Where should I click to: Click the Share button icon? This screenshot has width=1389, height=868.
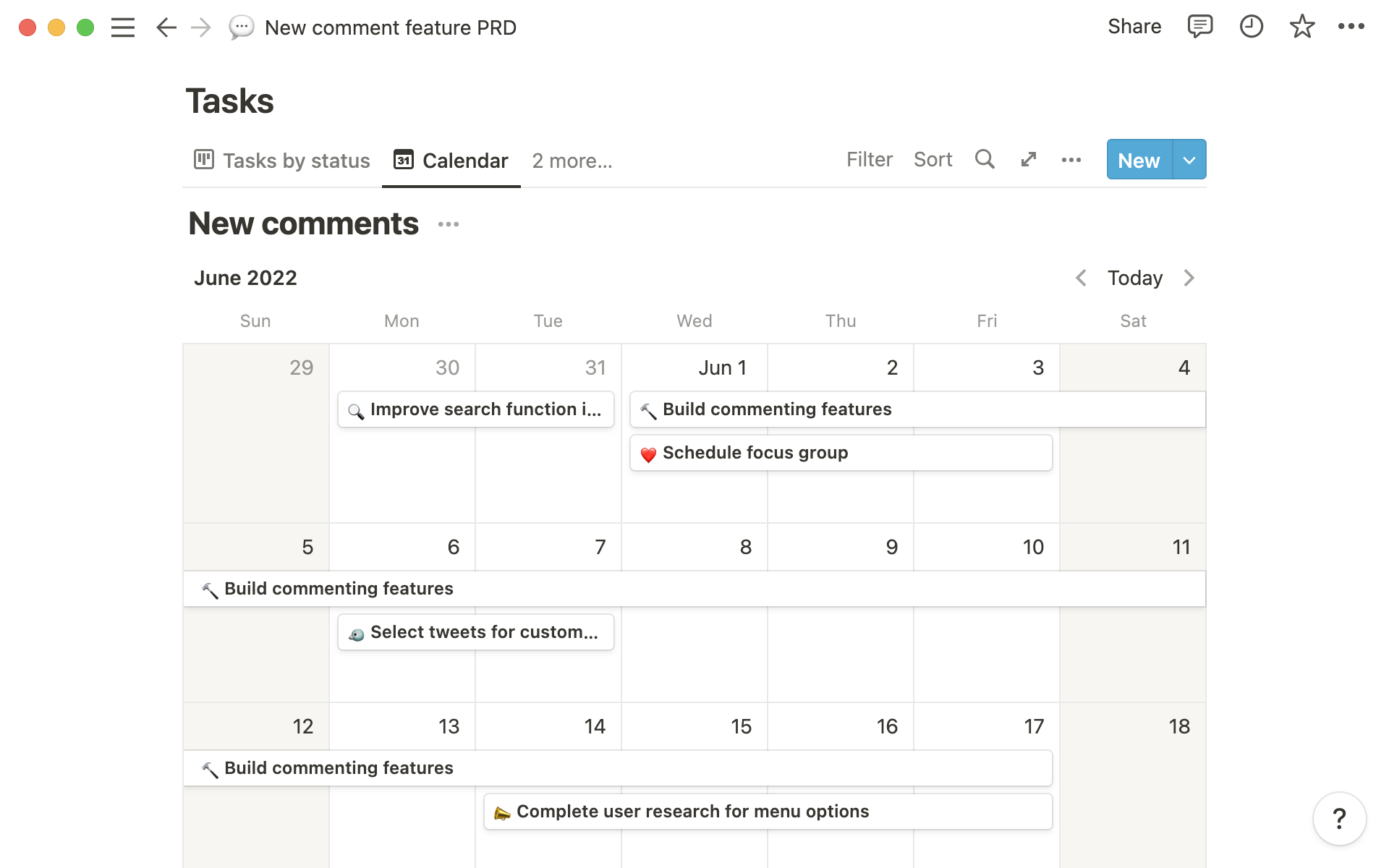coord(1135,27)
